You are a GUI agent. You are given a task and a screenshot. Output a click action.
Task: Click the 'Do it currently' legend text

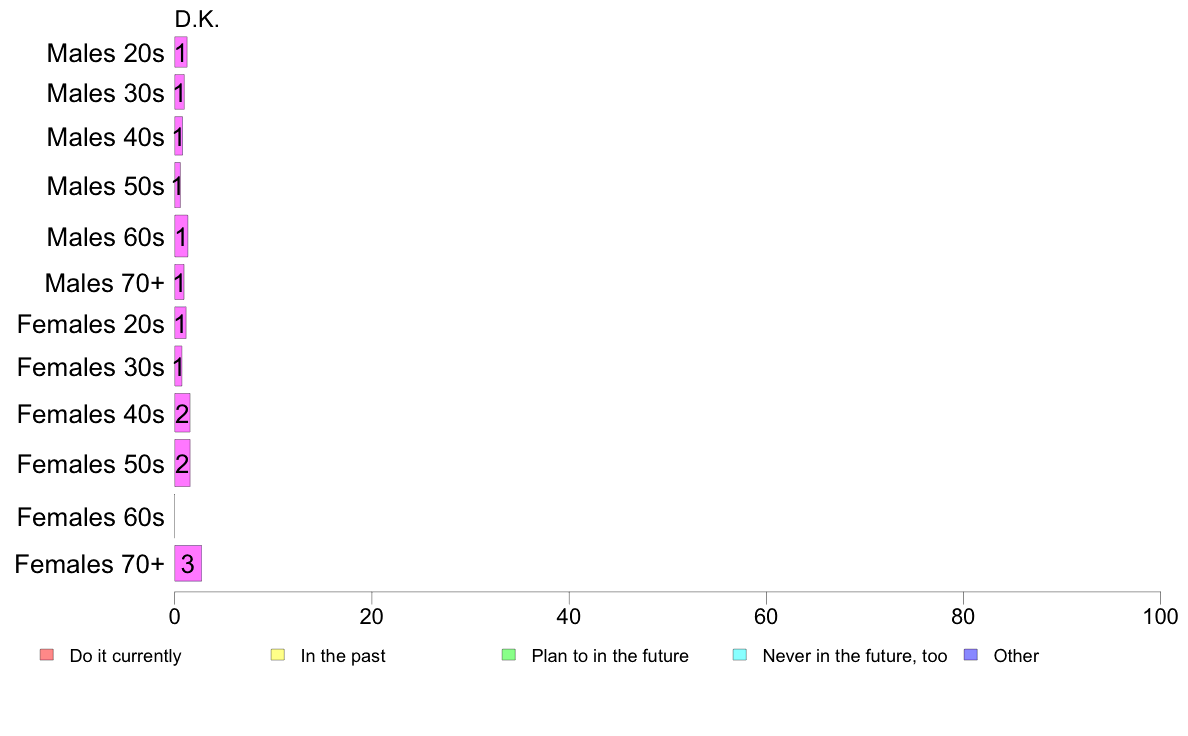pos(126,656)
